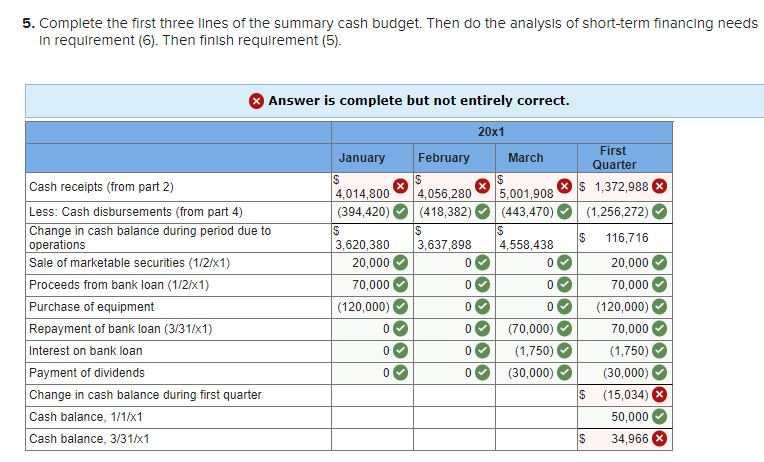Viewport: 764px width, 462px height.
Task: Click the red X icon beside February cash receipts
Action: 482,186
